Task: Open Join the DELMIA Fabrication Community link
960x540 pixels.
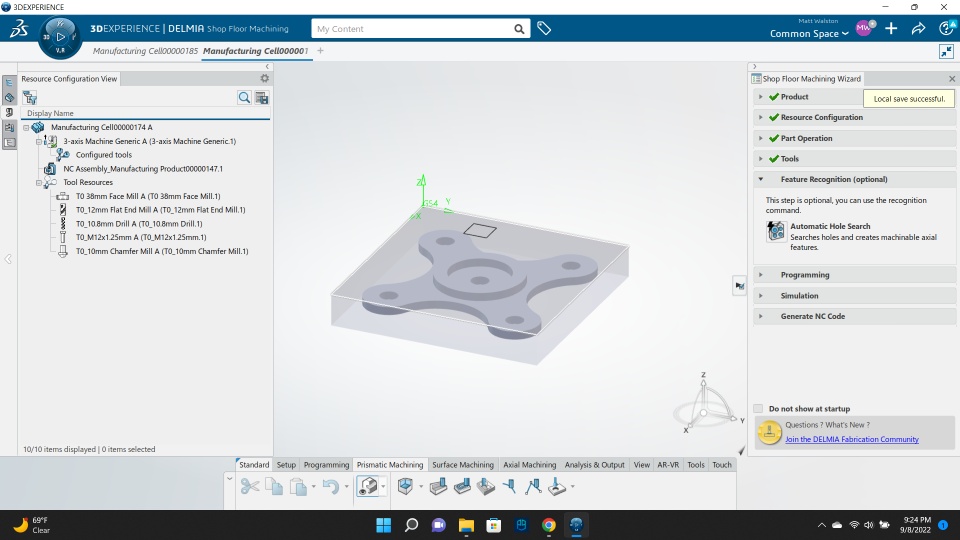Action: [x=852, y=439]
